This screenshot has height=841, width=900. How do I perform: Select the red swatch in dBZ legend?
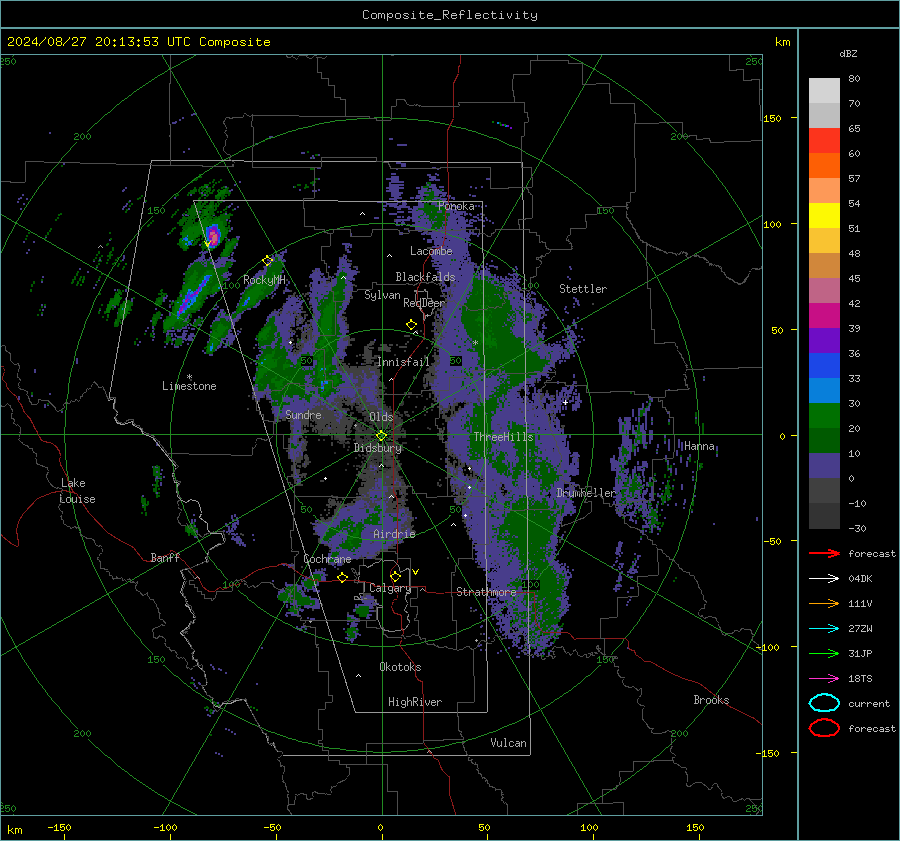point(824,140)
